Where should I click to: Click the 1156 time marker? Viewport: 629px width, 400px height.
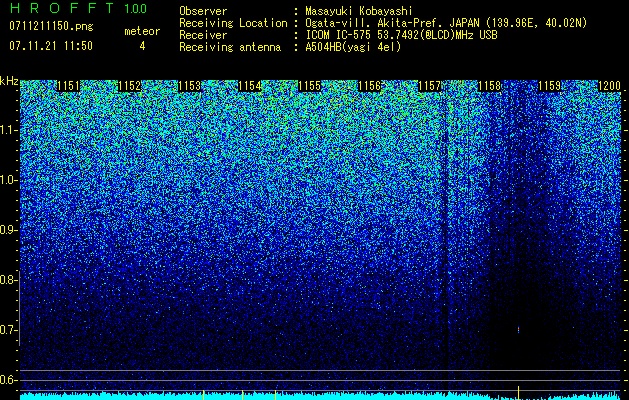pos(369,86)
